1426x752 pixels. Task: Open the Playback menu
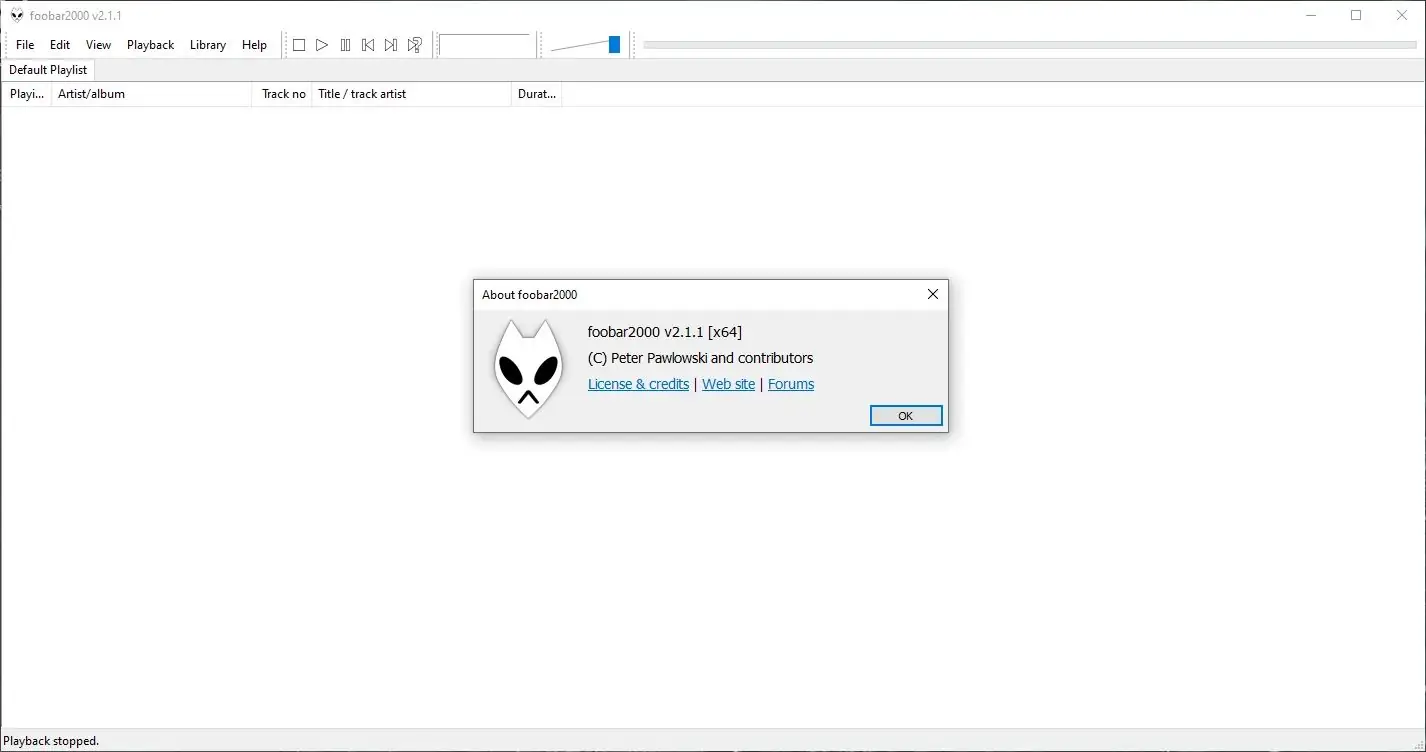click(x=151, y=45)
